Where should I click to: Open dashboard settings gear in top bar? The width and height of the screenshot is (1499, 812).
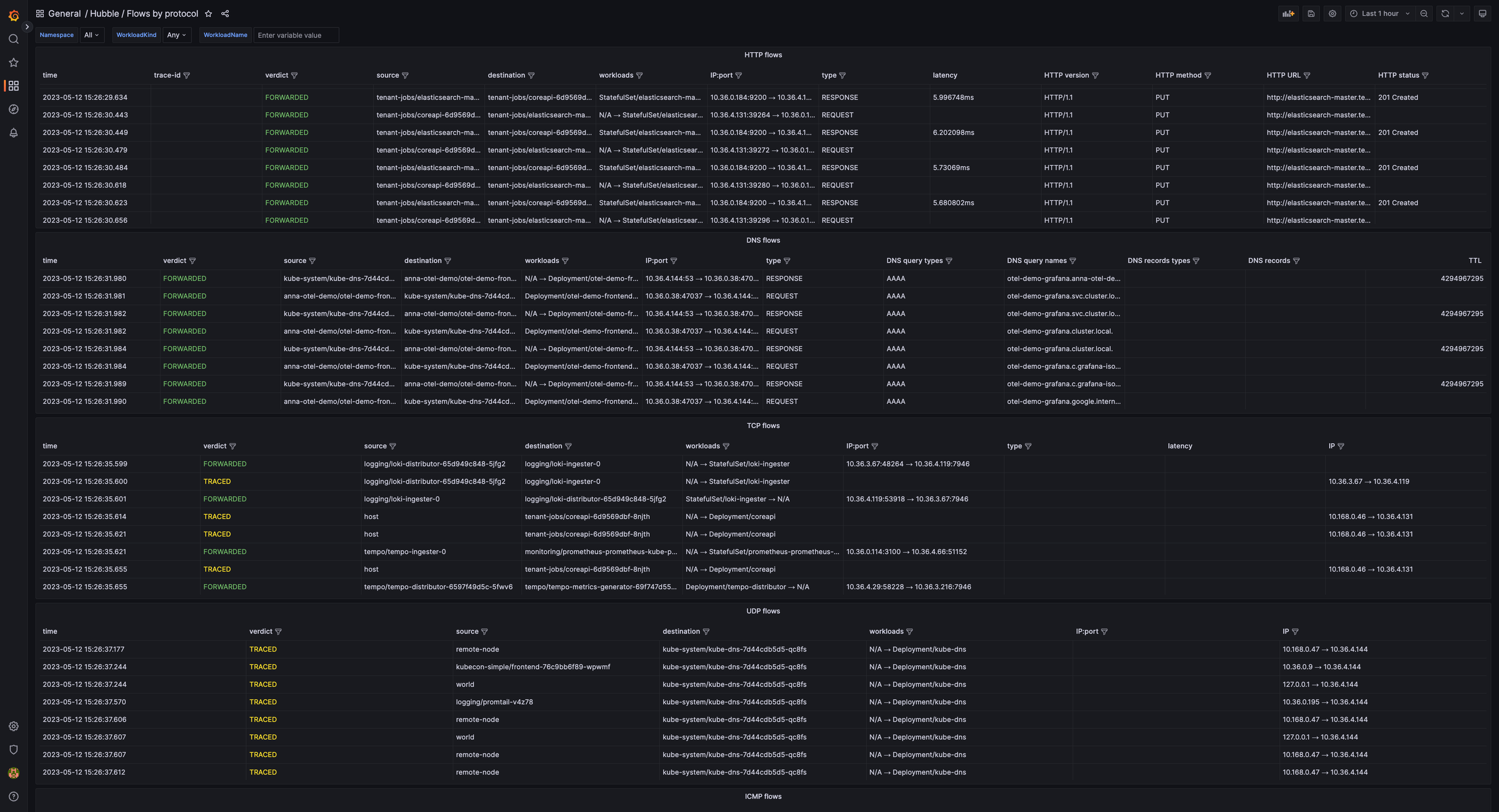(1332, 13)
